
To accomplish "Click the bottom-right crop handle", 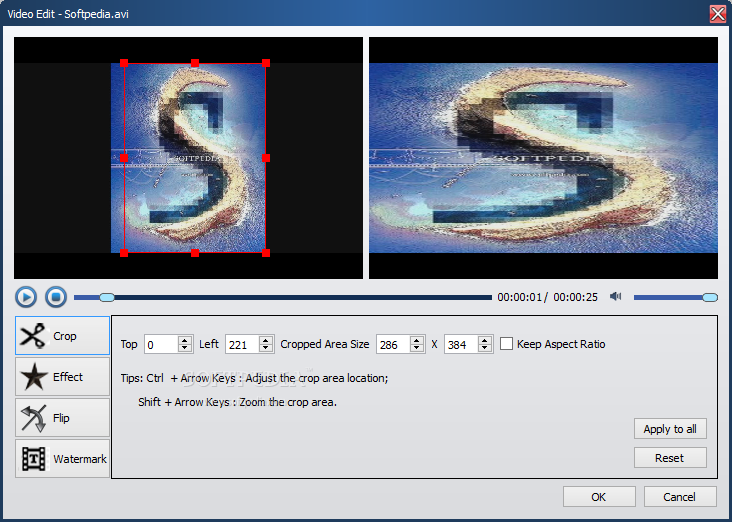I will coord(266,253).
